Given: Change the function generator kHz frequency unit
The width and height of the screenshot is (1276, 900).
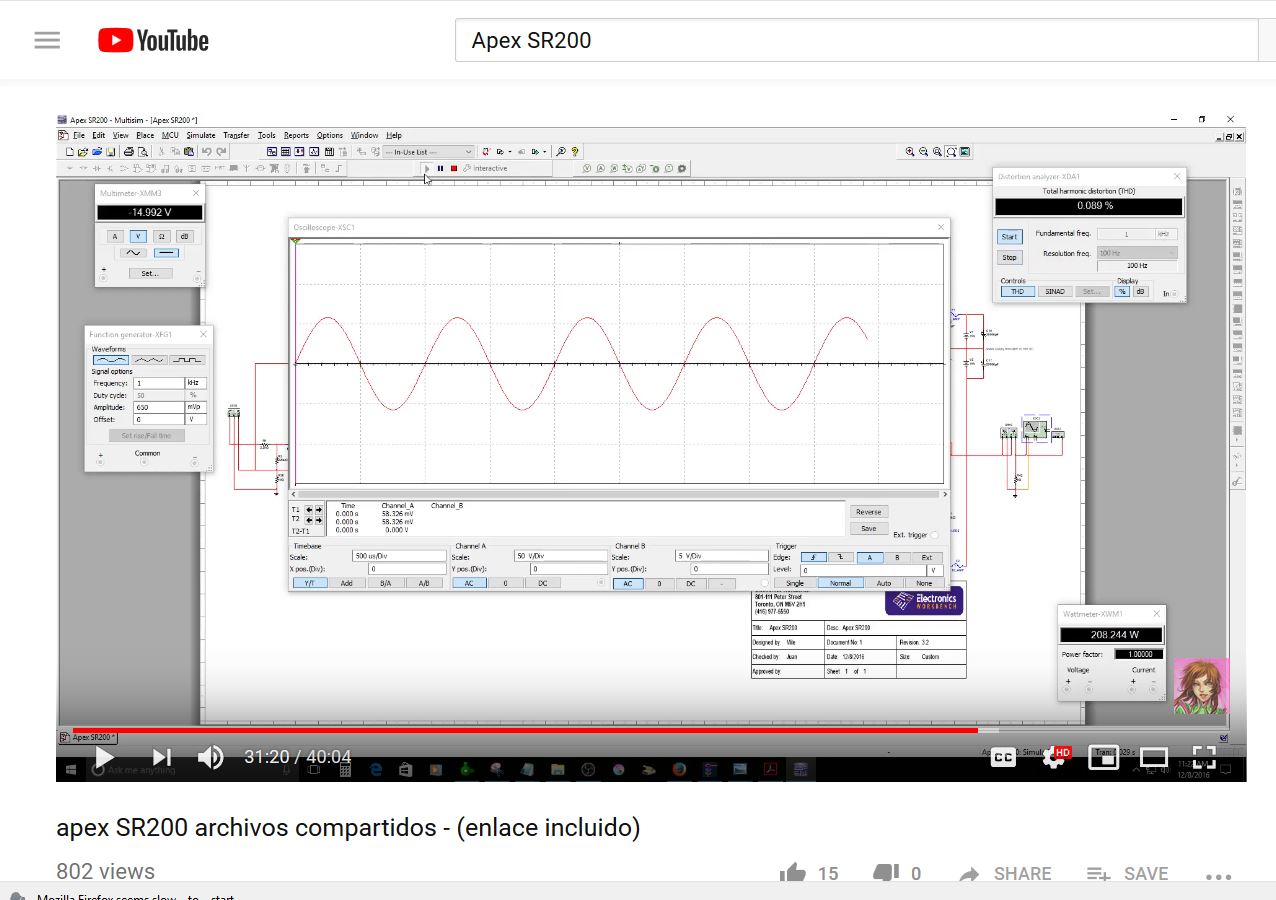Looking at the screenshot, I should point(196,383).
